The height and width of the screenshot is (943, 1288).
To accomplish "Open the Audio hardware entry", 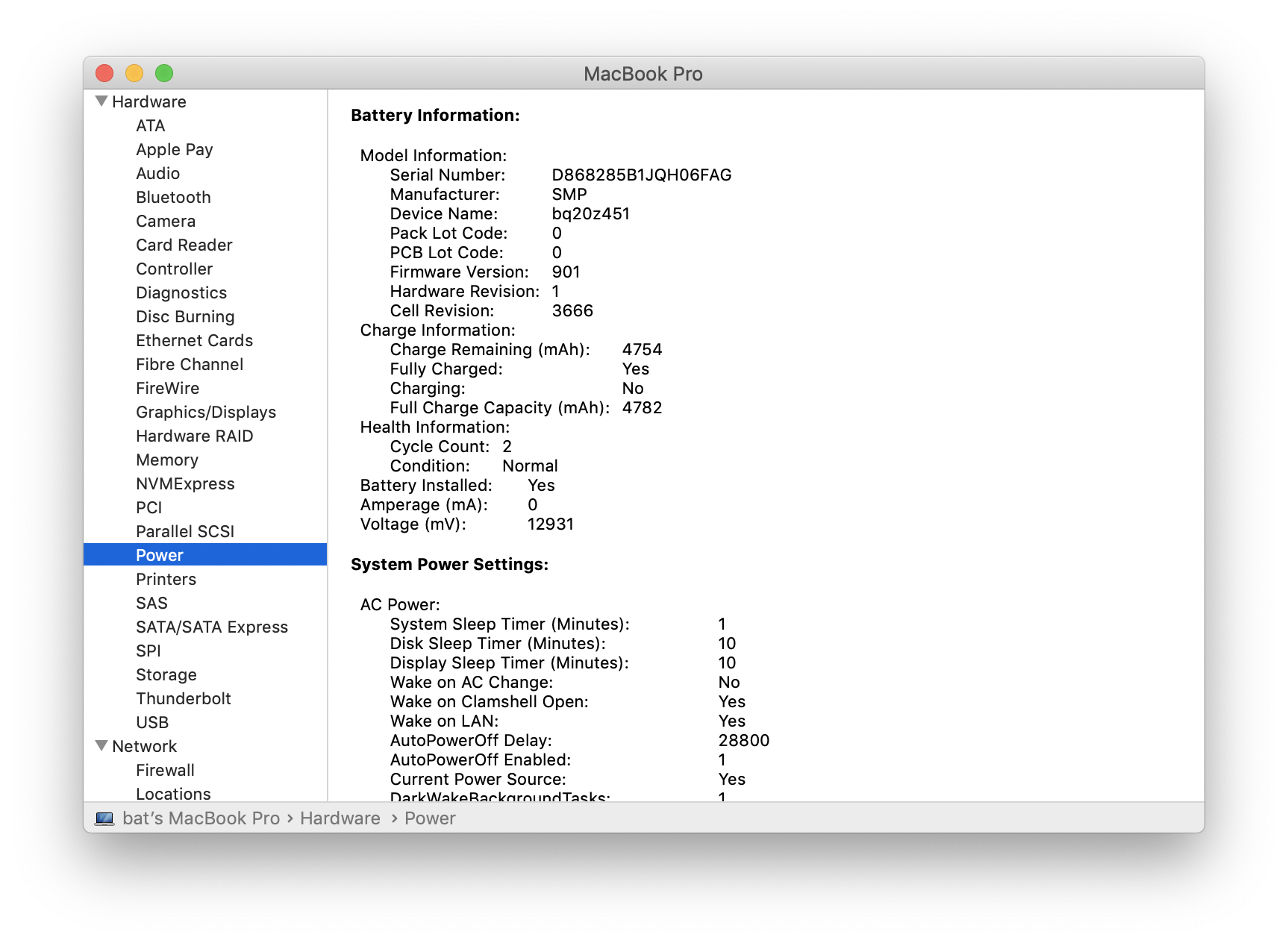I will point(157,173).
